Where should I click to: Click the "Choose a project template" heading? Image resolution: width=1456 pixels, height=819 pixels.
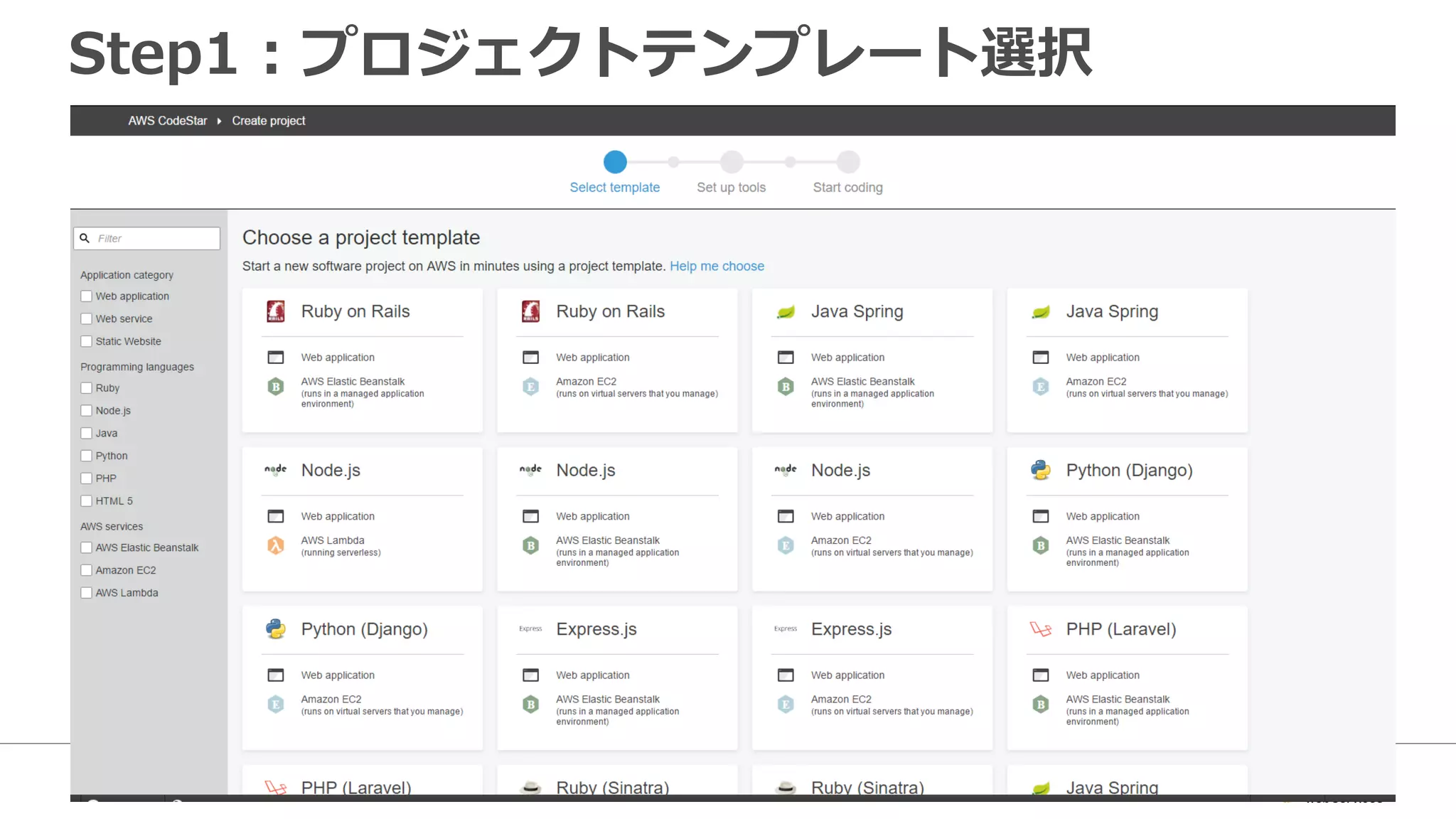(361, 237)
